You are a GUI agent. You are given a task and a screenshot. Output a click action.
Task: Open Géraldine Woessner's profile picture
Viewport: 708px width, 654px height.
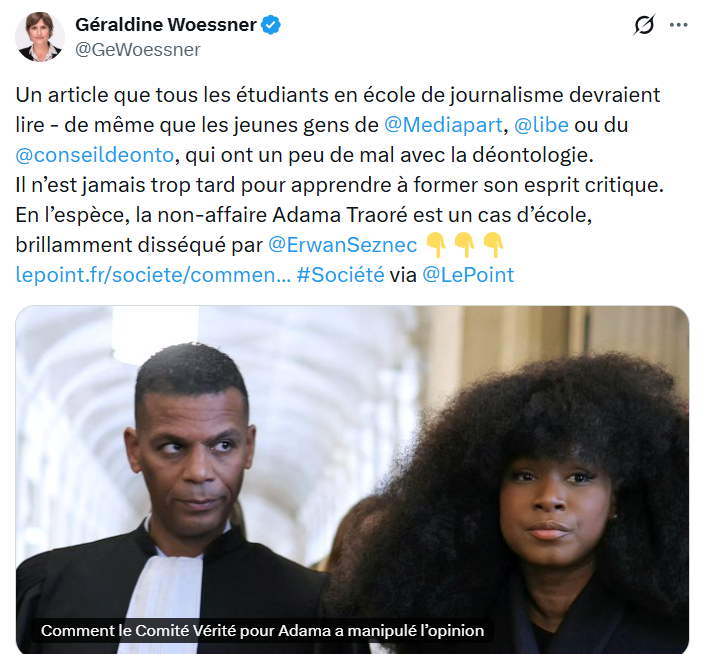(40, 37)
